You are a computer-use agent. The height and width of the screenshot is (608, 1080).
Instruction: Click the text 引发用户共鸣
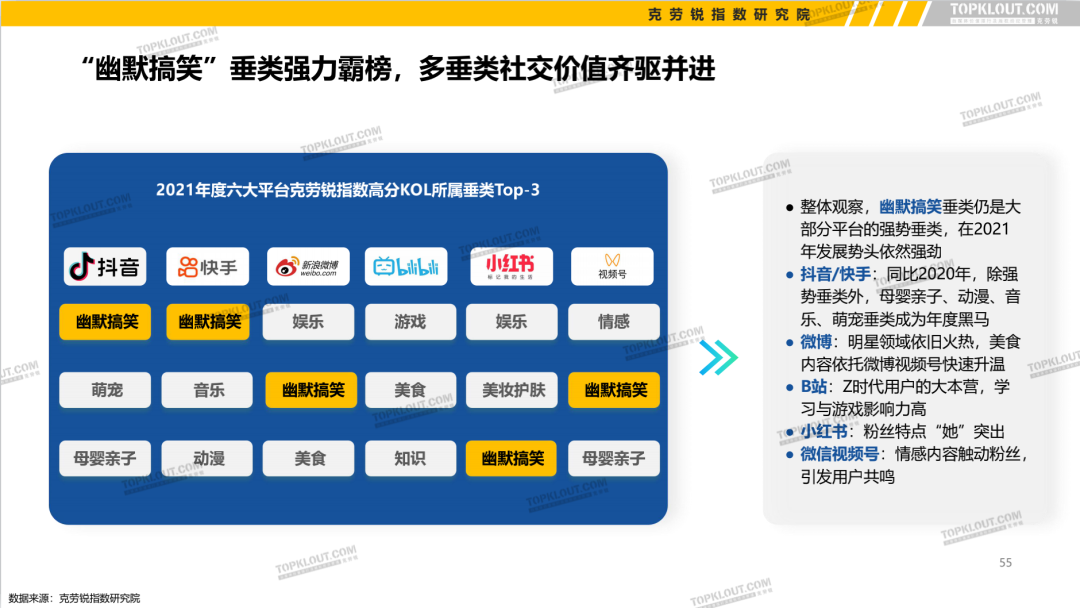[x=847, y=476]
